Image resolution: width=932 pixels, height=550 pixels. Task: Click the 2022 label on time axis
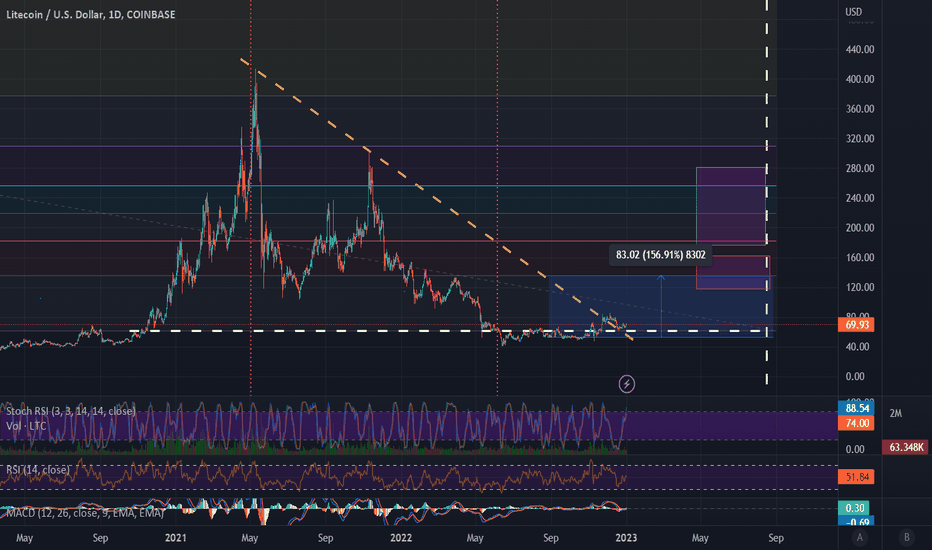pos(401,538)
